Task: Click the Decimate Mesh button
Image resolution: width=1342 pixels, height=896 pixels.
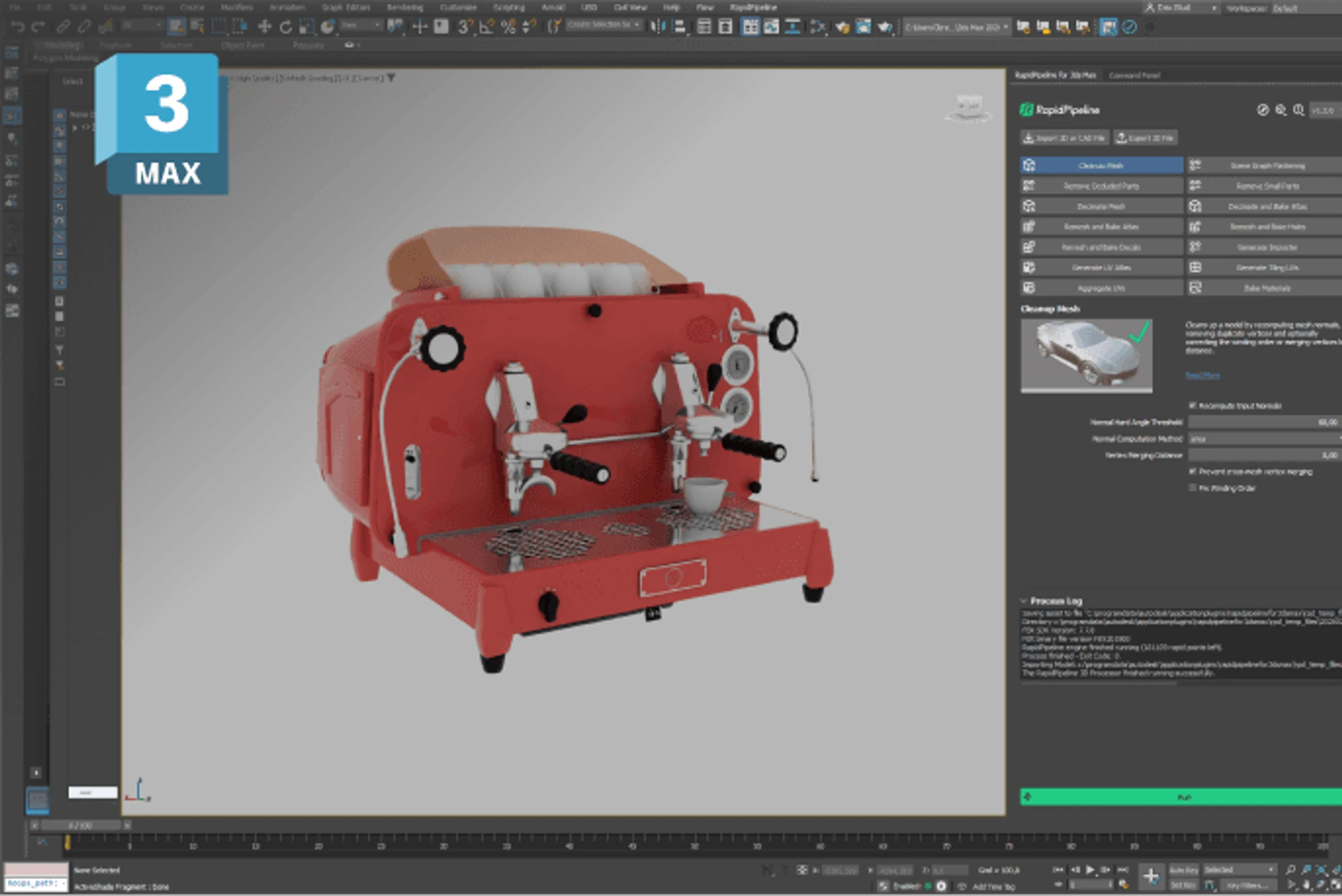Action: pyautogui.click(x=1101, y=206)
